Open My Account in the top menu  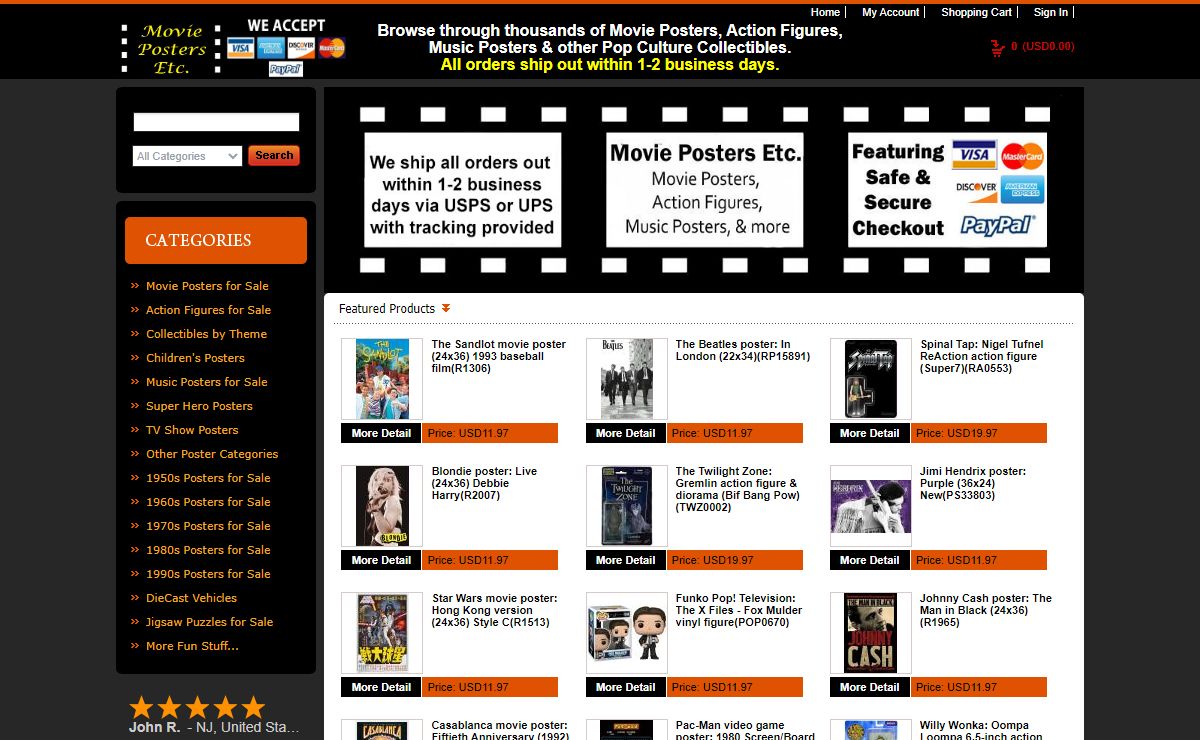[x=890, y=12]
